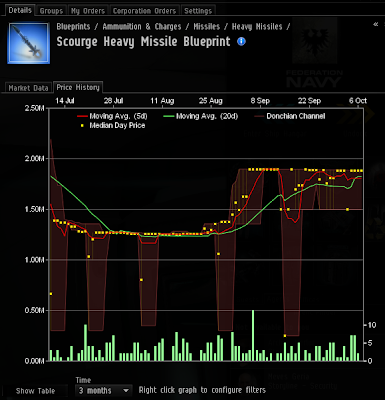The width and height of the screenshot is (385, 400).
Task: Go to Missiles breadcrumb category
Action: point(206,27)
